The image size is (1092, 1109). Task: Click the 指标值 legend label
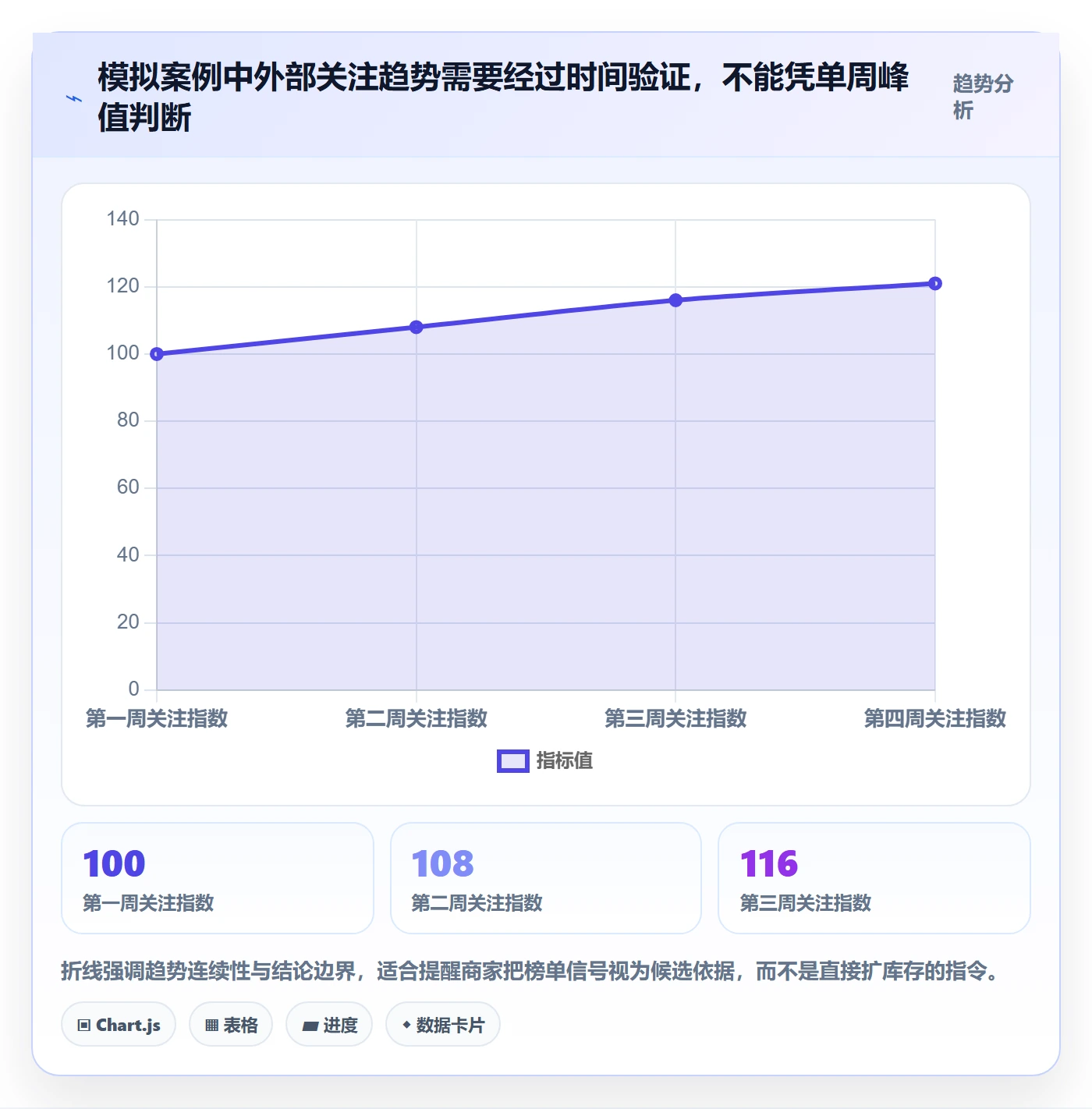[564, 761]
